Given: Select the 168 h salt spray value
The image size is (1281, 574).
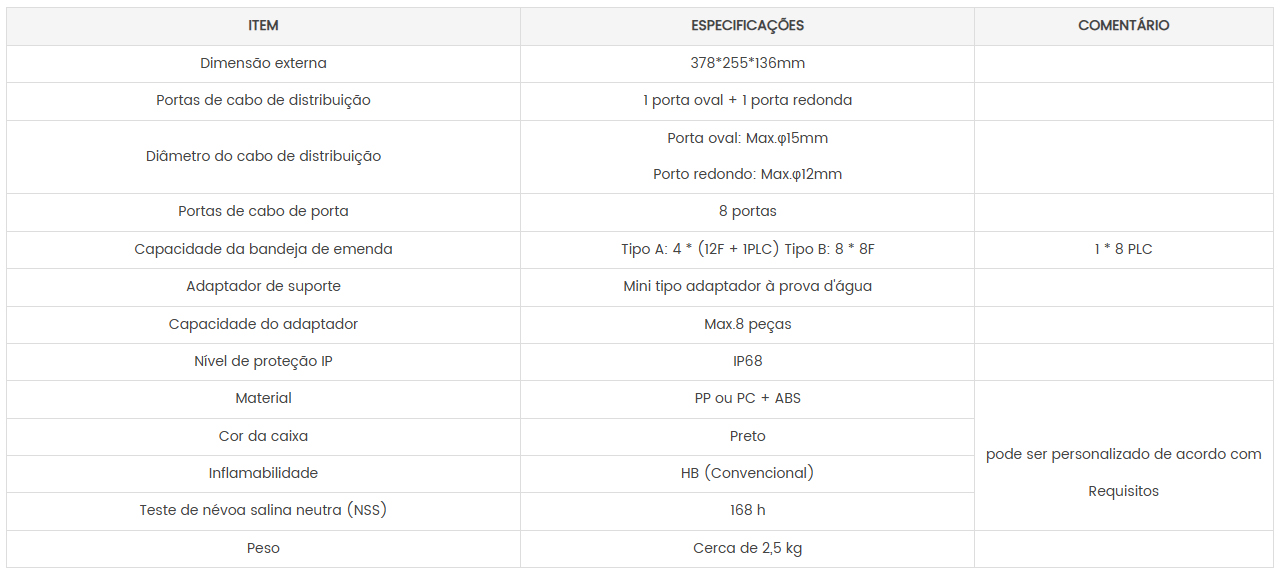Looking at the screenshot, I should 747,510.
